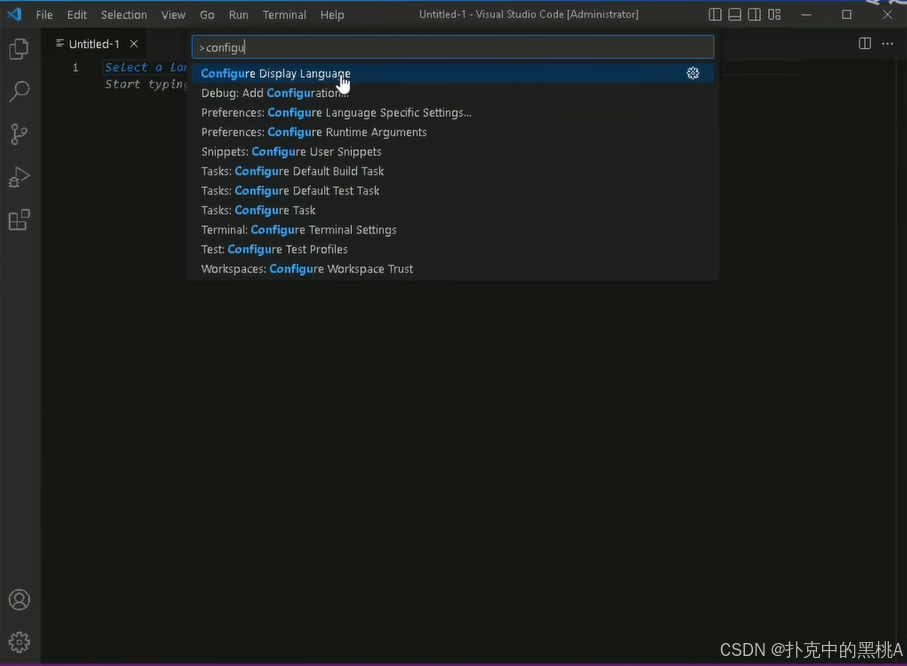The height and width of the screenshot is (666, 907).
Task: Open the Run menu
Action: [x=238, y=14]
